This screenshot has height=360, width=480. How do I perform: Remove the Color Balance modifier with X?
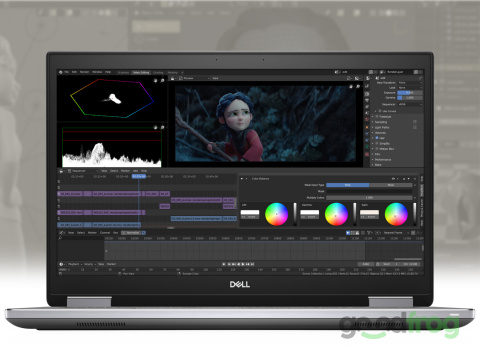[x=415, y=179]
